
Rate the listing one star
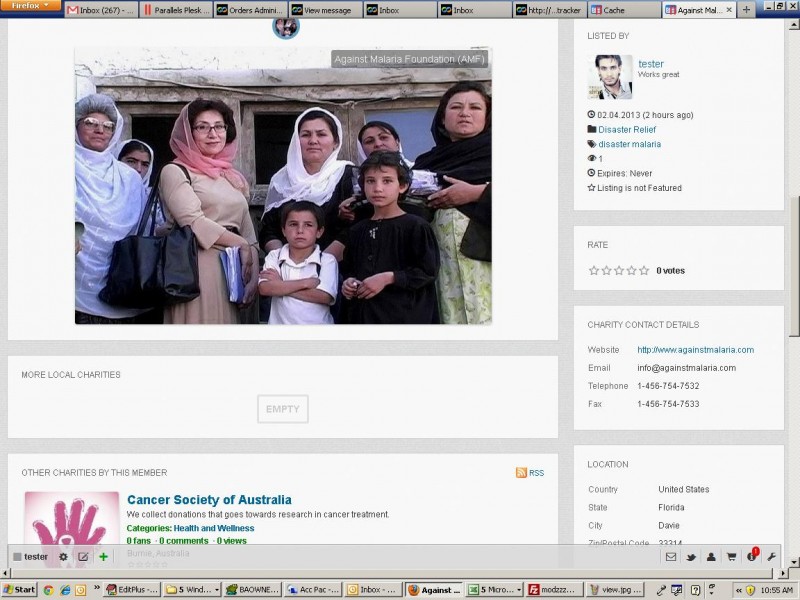point(594,270)
